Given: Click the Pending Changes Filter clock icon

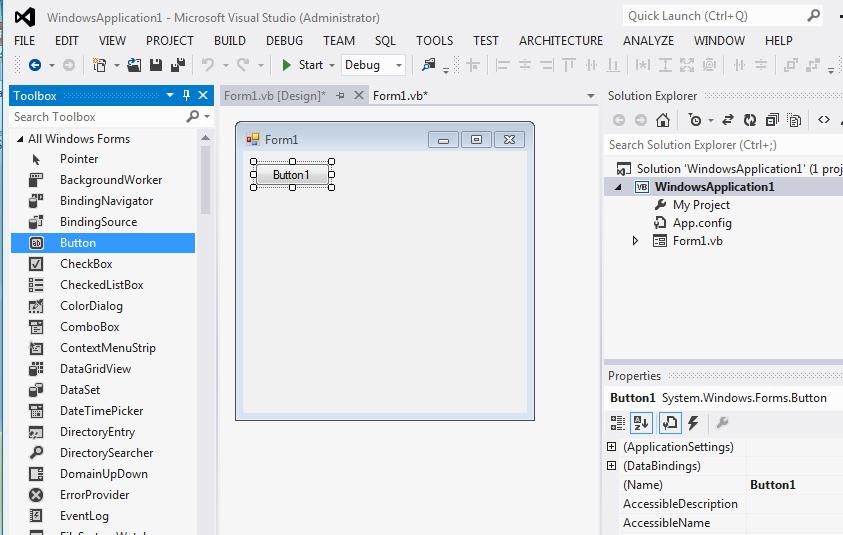Looking at the screenshot, I should coord(695,120).
